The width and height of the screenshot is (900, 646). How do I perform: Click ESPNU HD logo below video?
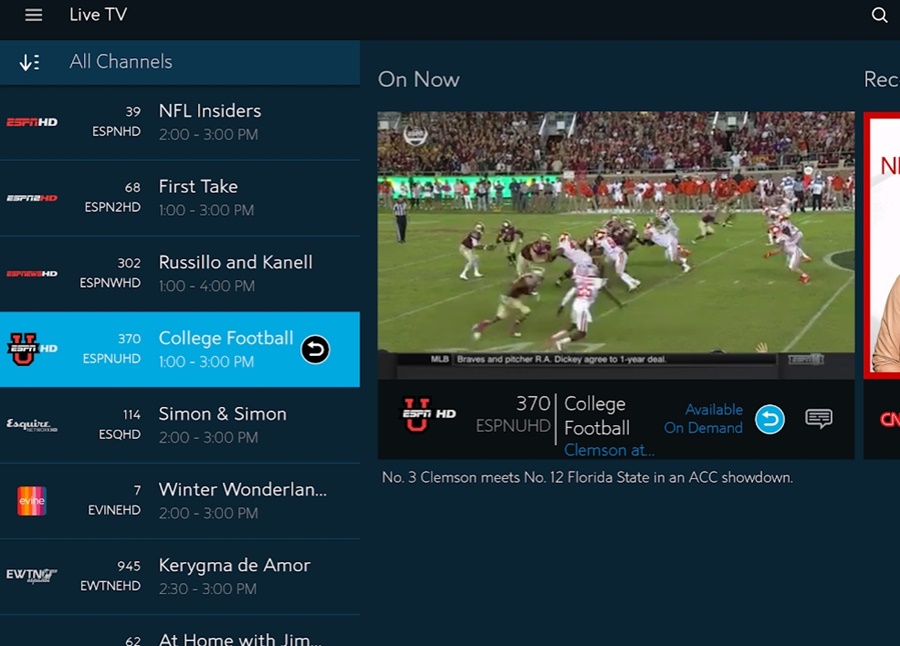coord(428,415)
